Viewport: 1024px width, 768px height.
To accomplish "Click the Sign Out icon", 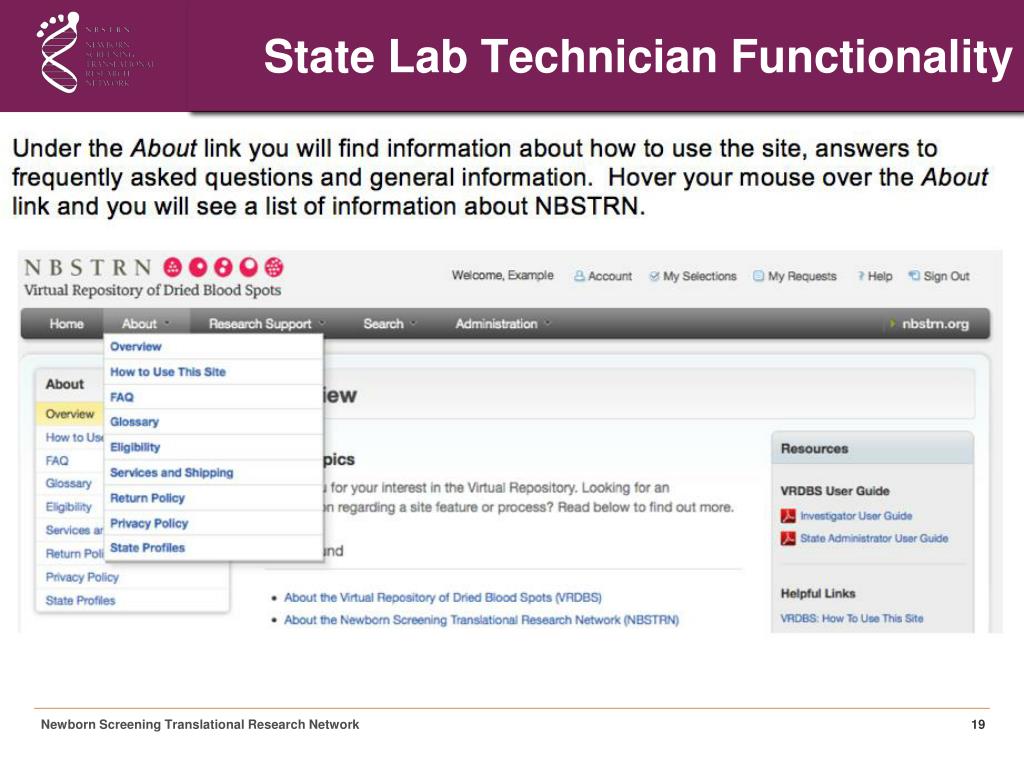I will pos(914,276).
